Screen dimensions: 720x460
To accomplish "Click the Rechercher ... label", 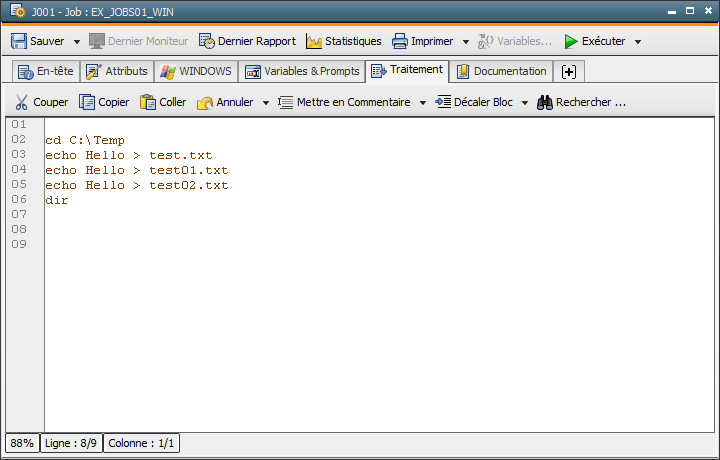I will point(591,102).
